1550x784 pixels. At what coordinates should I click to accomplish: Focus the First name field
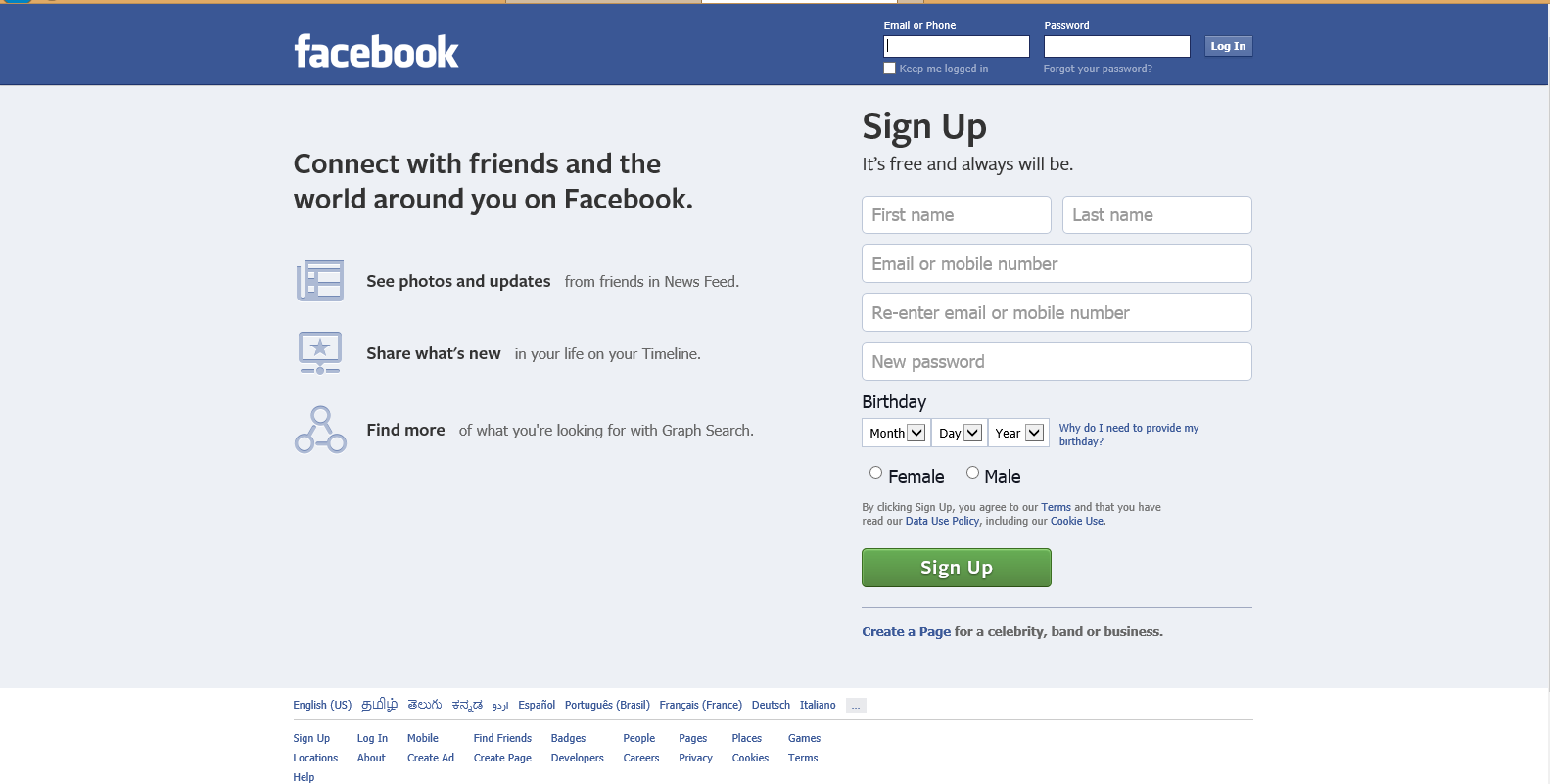point(956,215)
